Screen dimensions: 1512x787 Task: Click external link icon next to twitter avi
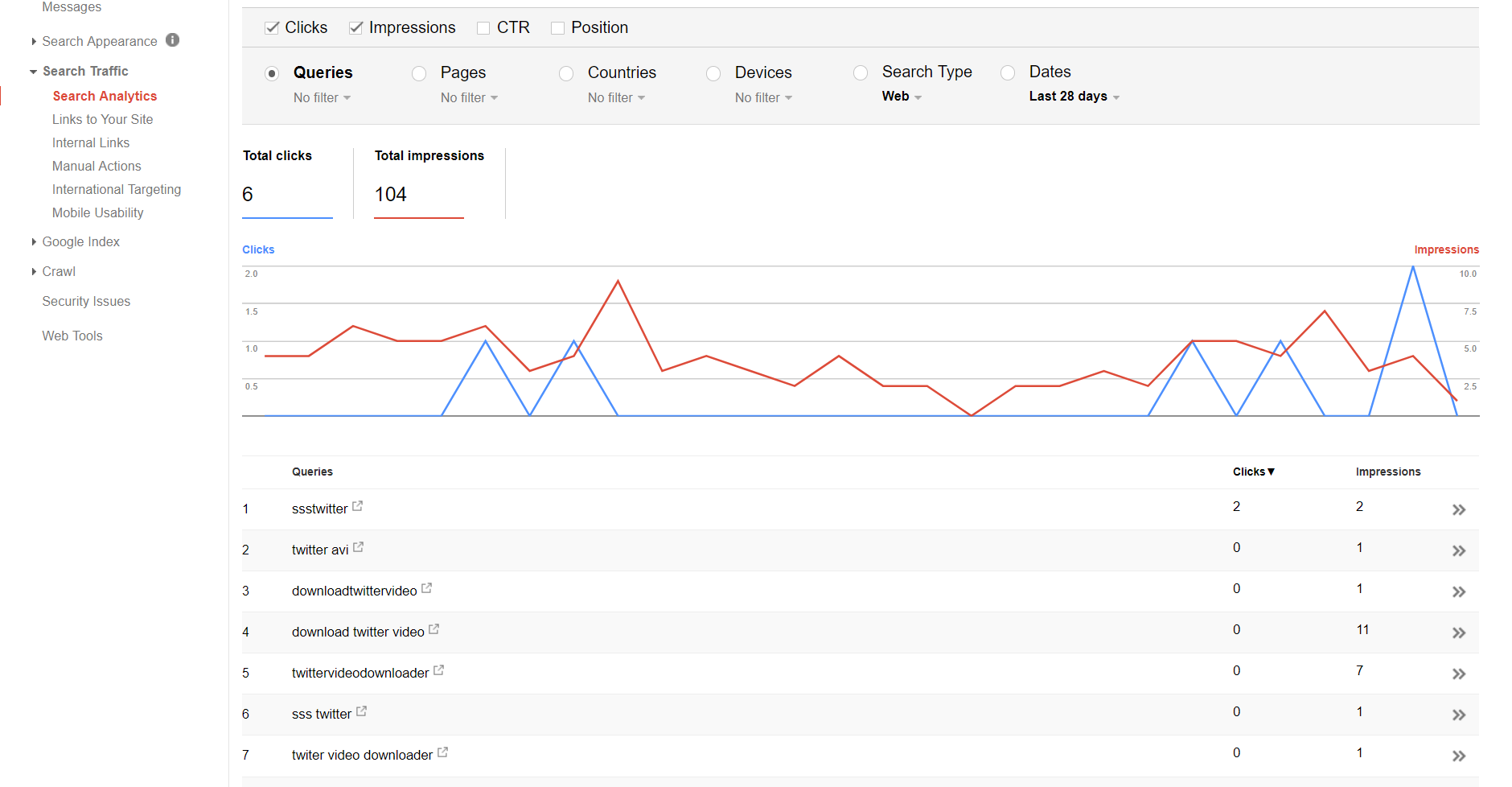359,547
